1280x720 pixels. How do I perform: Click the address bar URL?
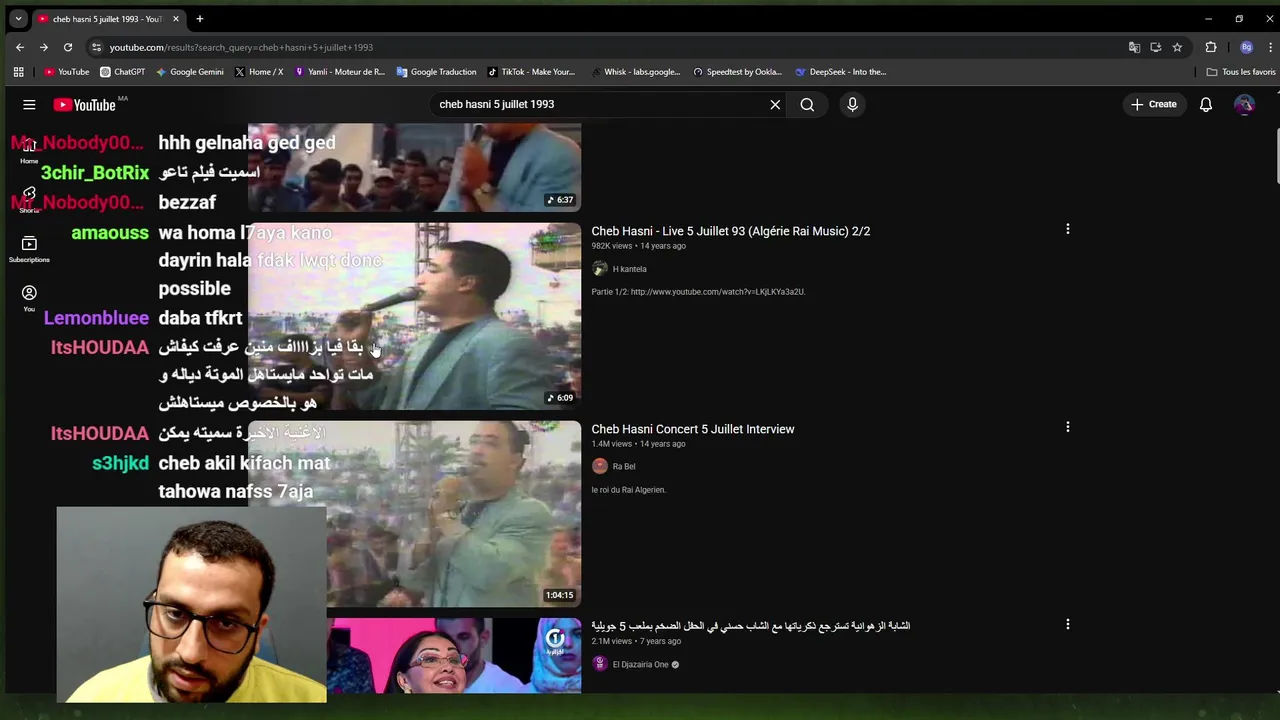coord(241,47)
